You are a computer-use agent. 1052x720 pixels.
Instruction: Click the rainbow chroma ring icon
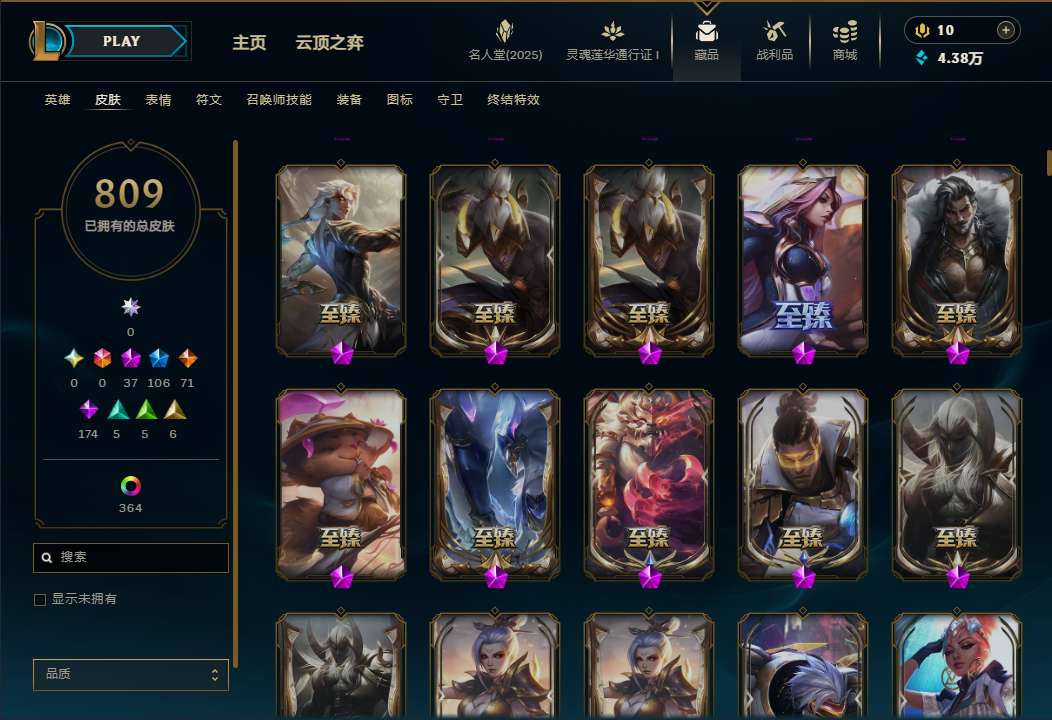(x=131, y=486)
